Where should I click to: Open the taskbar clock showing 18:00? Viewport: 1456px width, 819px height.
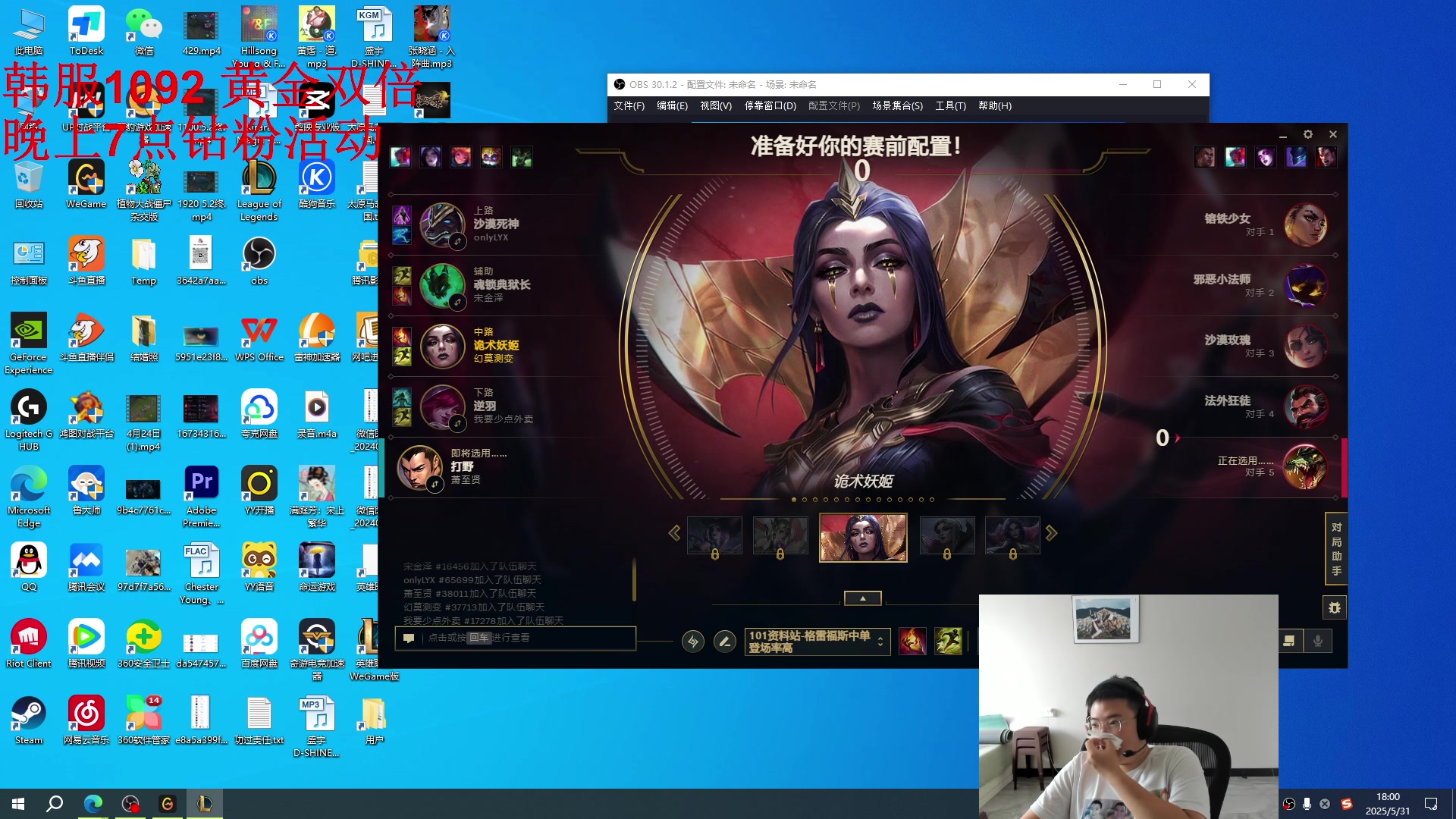point(1388,804)
